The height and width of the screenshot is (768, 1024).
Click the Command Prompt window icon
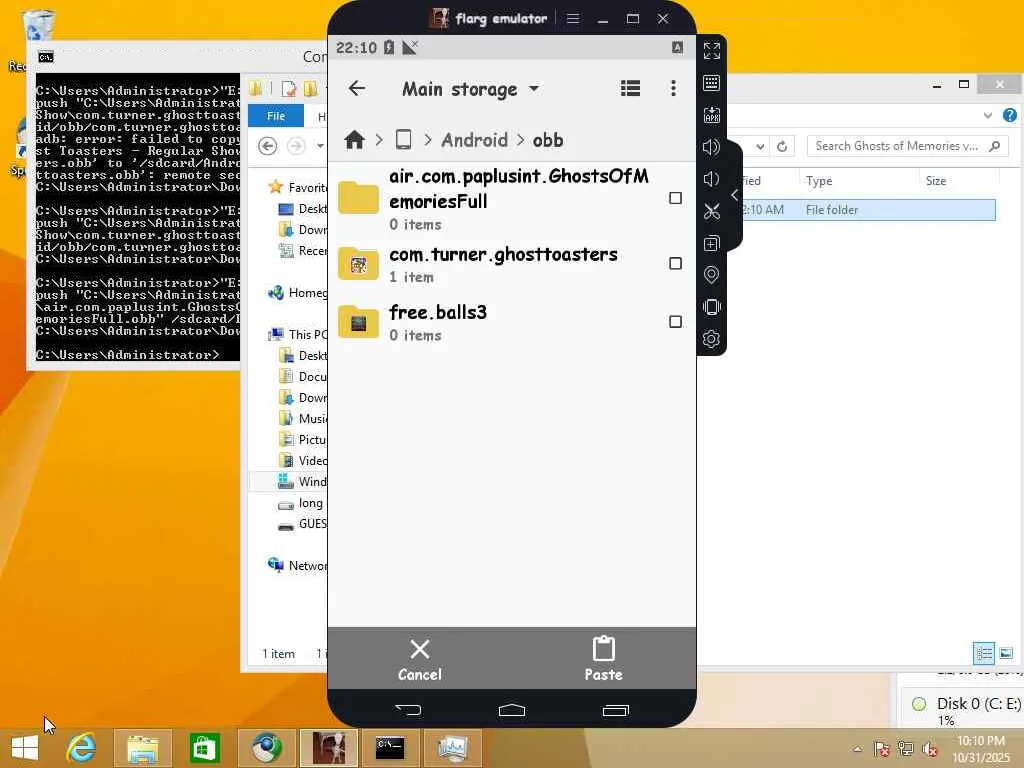pyautogui.click(x=45, y=57)
